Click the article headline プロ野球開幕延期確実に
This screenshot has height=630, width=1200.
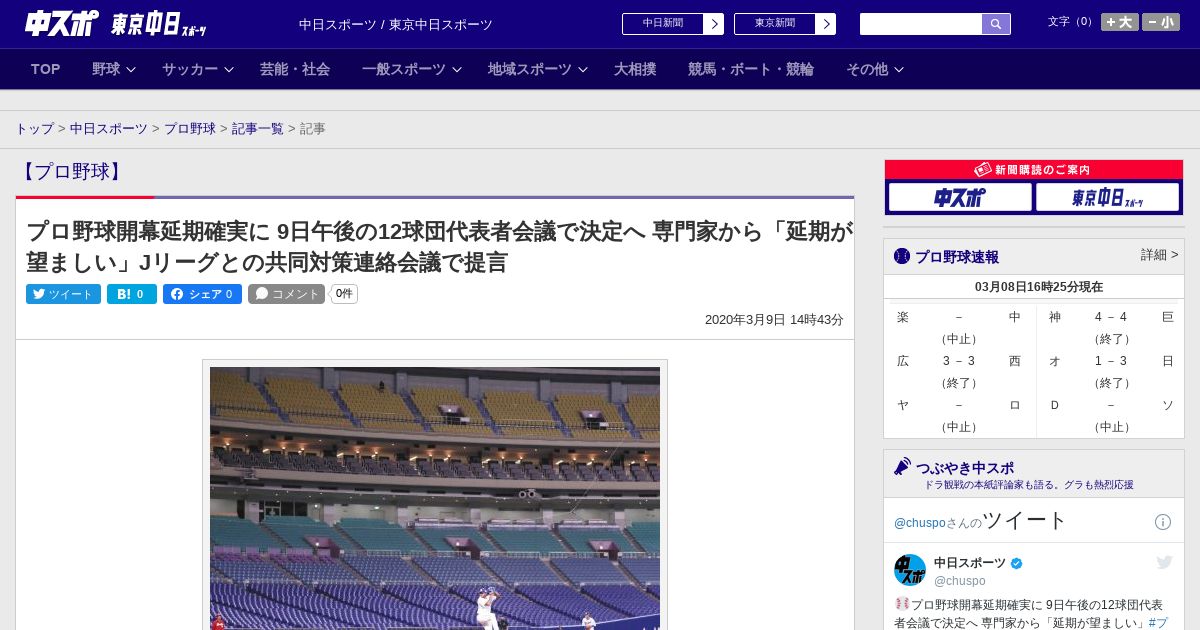439,247
